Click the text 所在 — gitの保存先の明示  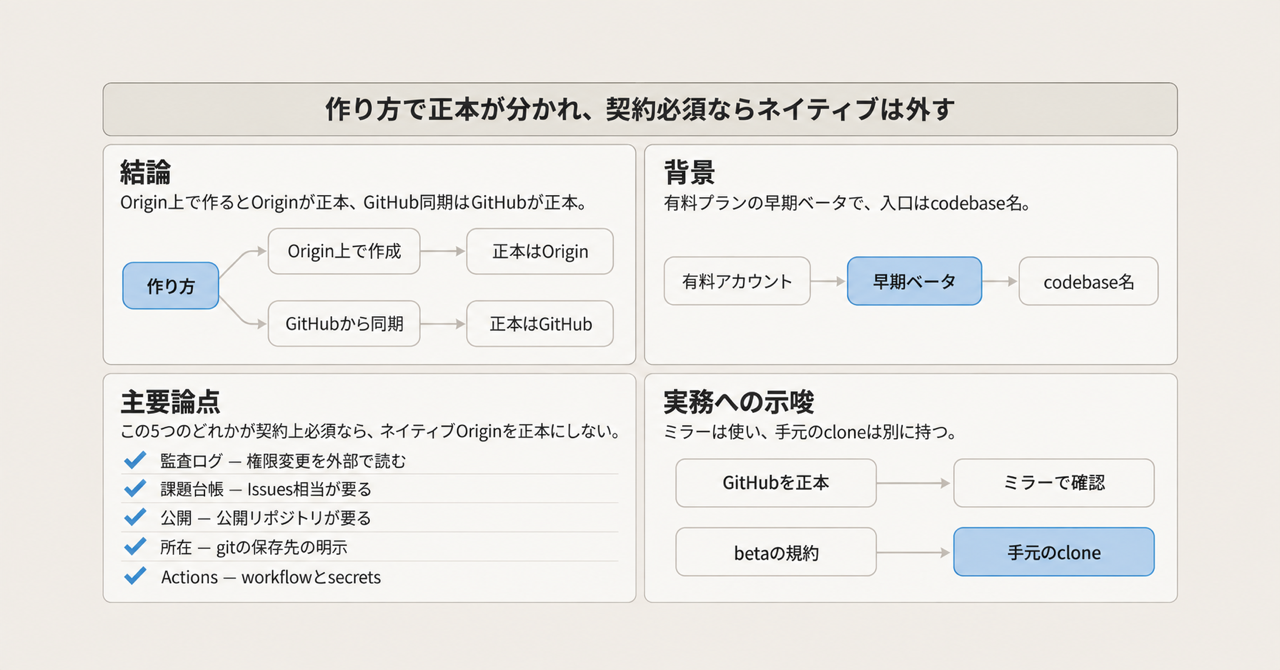[x=254, y=547]
